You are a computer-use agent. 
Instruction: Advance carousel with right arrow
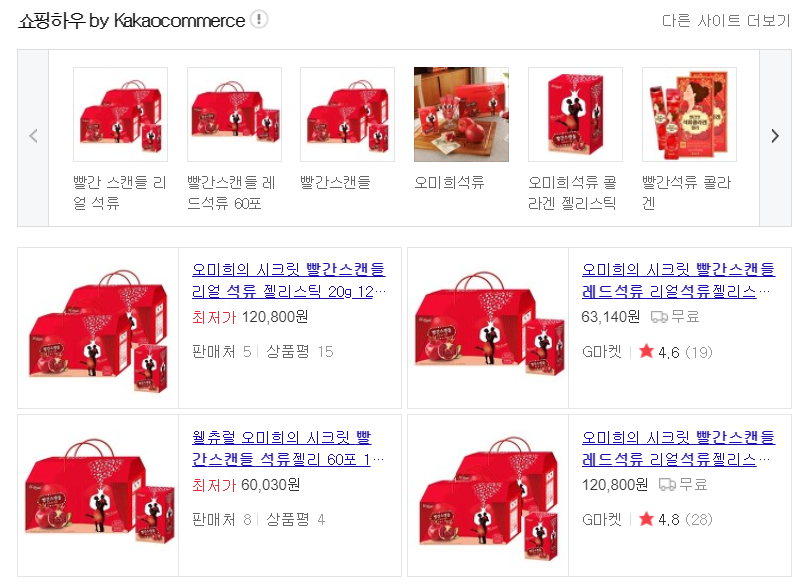pos(775,137)
